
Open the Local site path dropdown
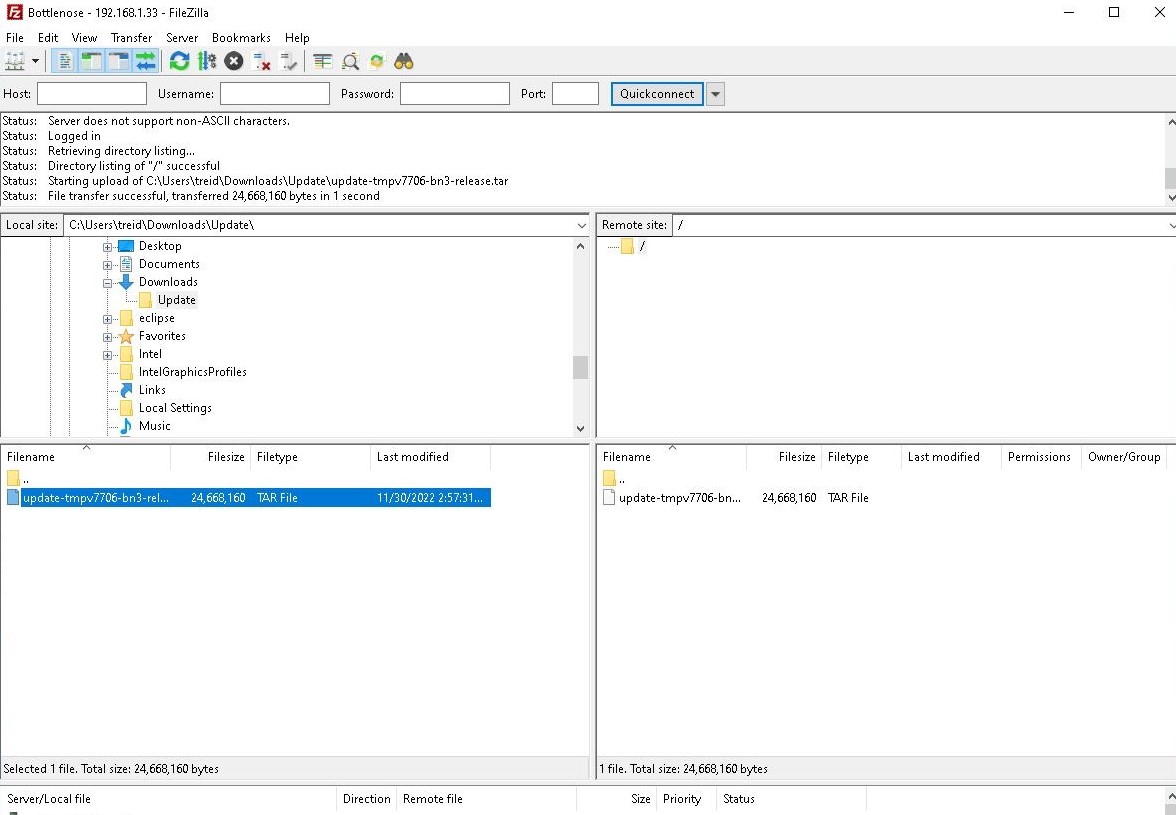[581, 225]
